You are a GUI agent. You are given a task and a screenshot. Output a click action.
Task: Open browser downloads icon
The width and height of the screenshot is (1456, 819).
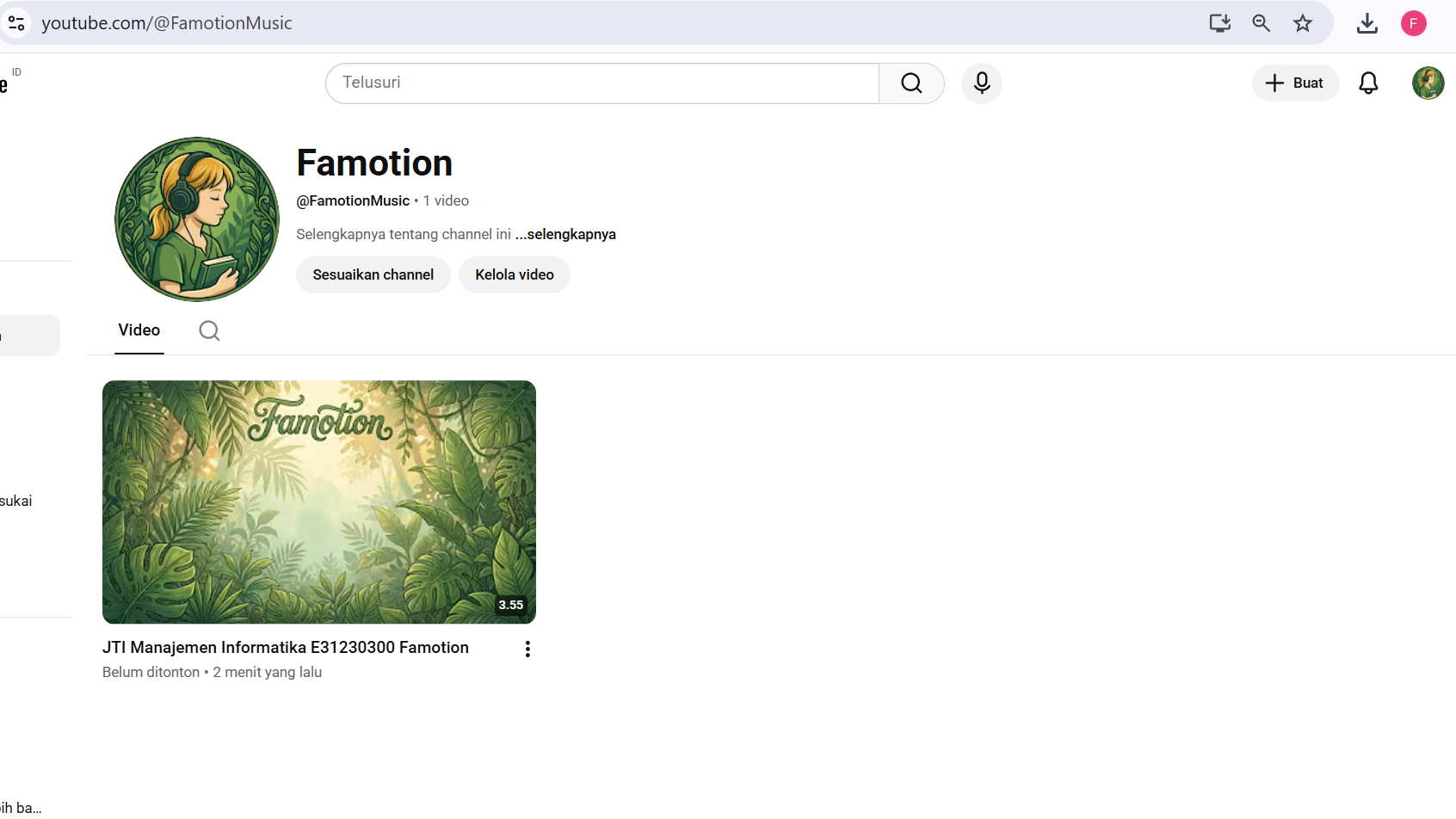pos(1367,23)
